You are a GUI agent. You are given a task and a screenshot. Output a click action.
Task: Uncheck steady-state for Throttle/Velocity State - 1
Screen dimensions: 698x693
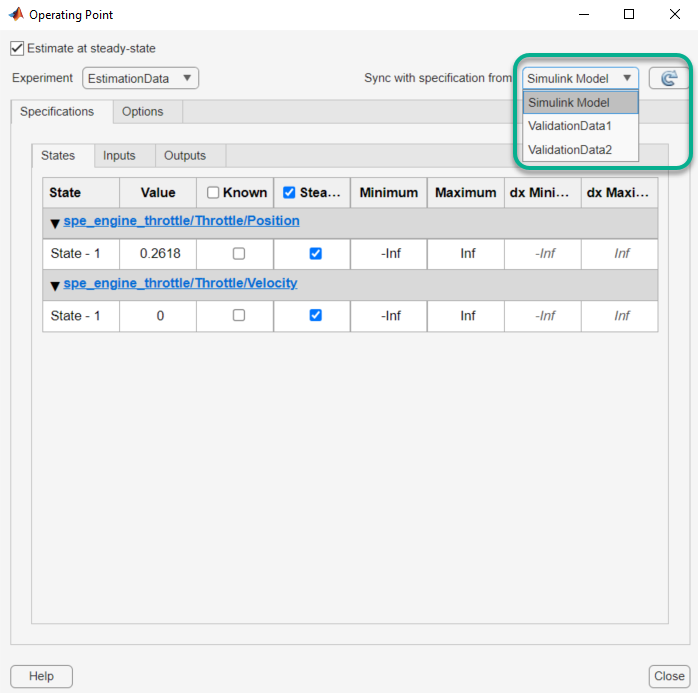[316, 316]
